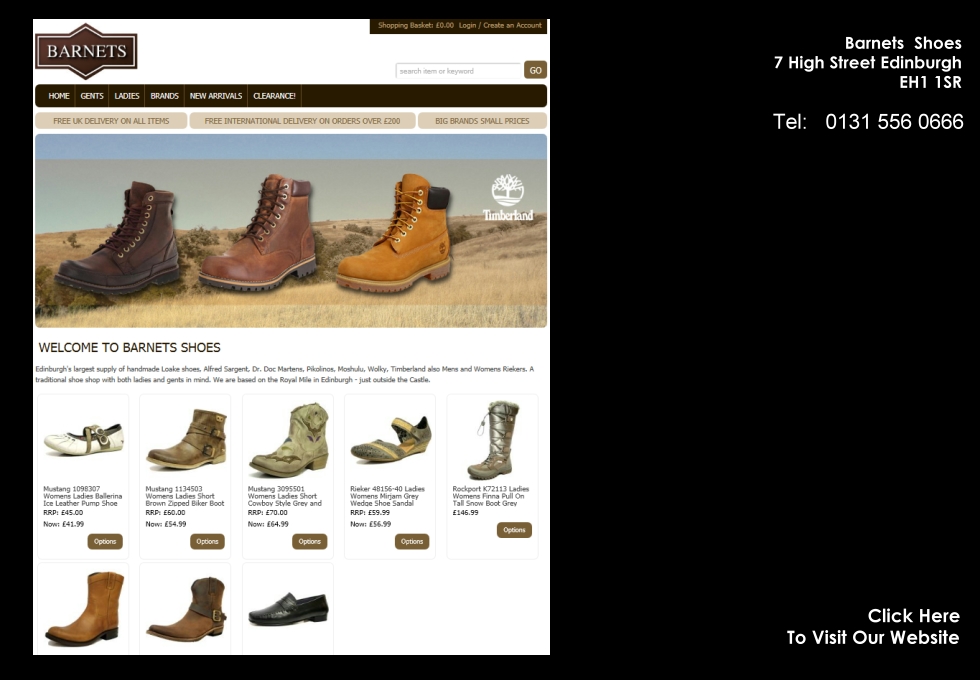The image size is (980, 680).
Task: Click Options for Mustang 1134503 biker boot
Action: (x=208, y=541)
